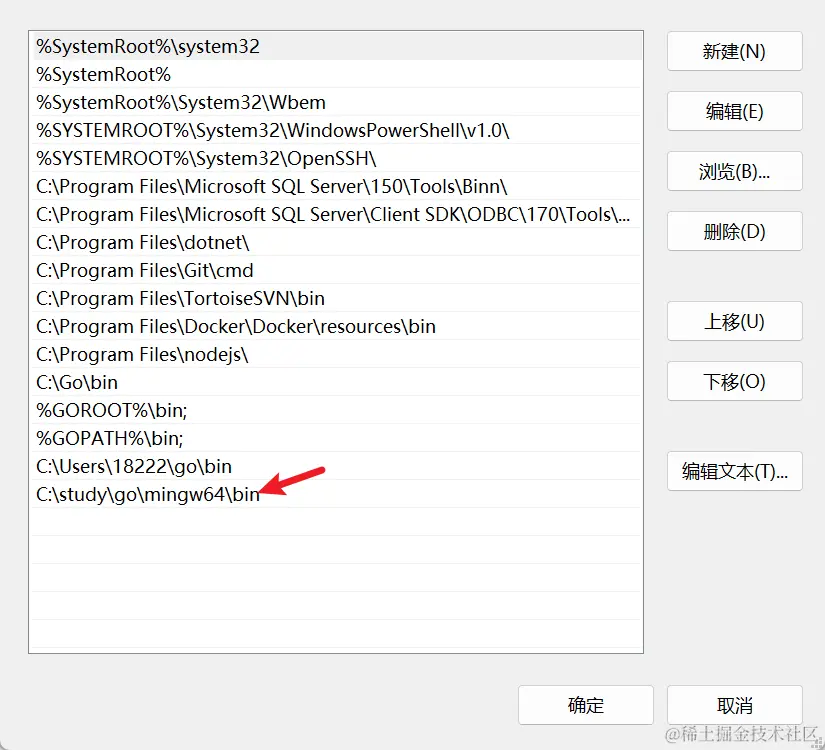Open the 浏览(B)... browse dialog
This screenshot has height=750, width=825.
point(735,171)
